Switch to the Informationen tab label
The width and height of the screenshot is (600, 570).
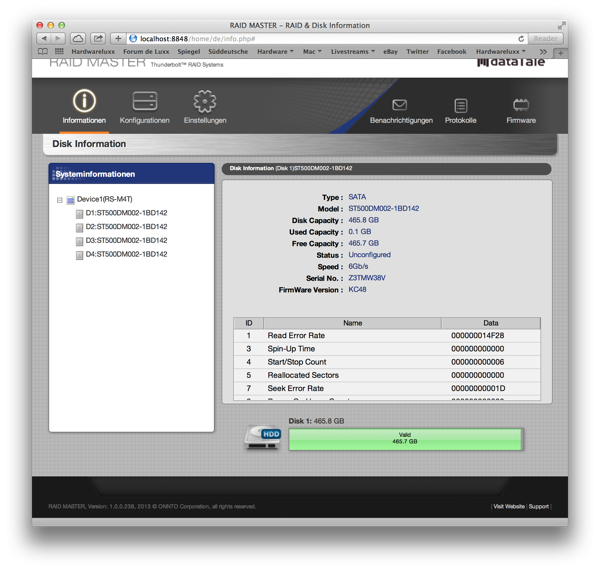[84, 121]
